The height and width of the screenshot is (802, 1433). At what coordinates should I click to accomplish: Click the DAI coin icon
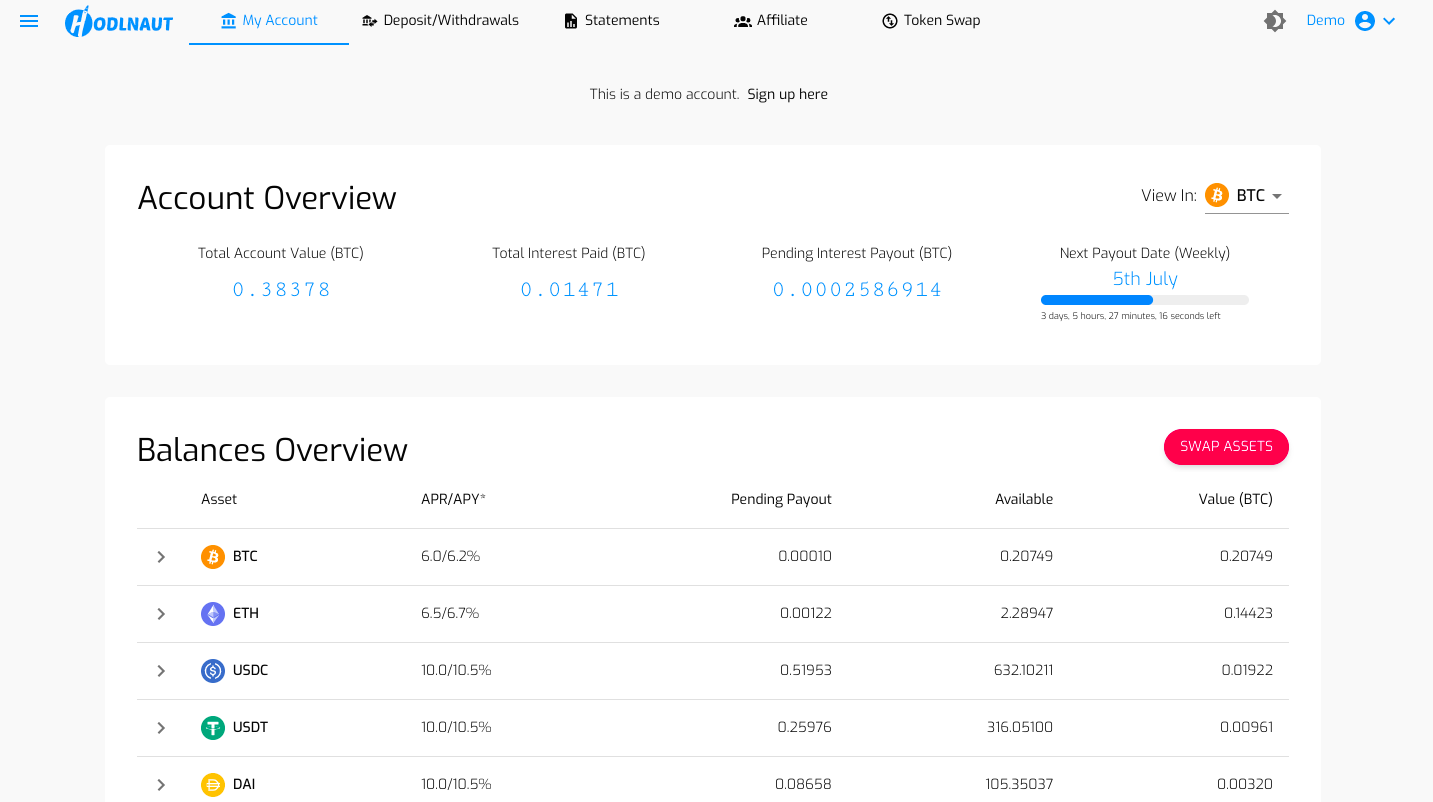[x=213, y=785]
